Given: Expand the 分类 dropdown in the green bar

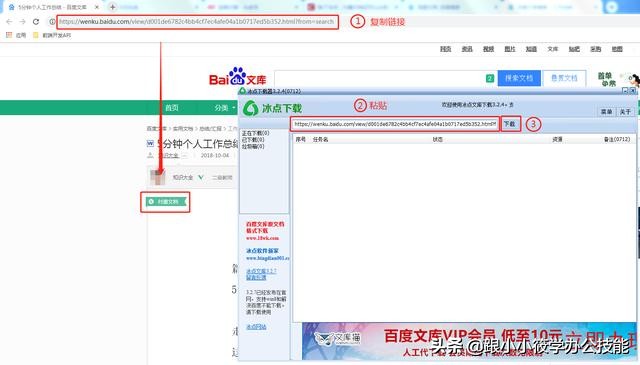Looking at the screenshot, I should 225,108.
